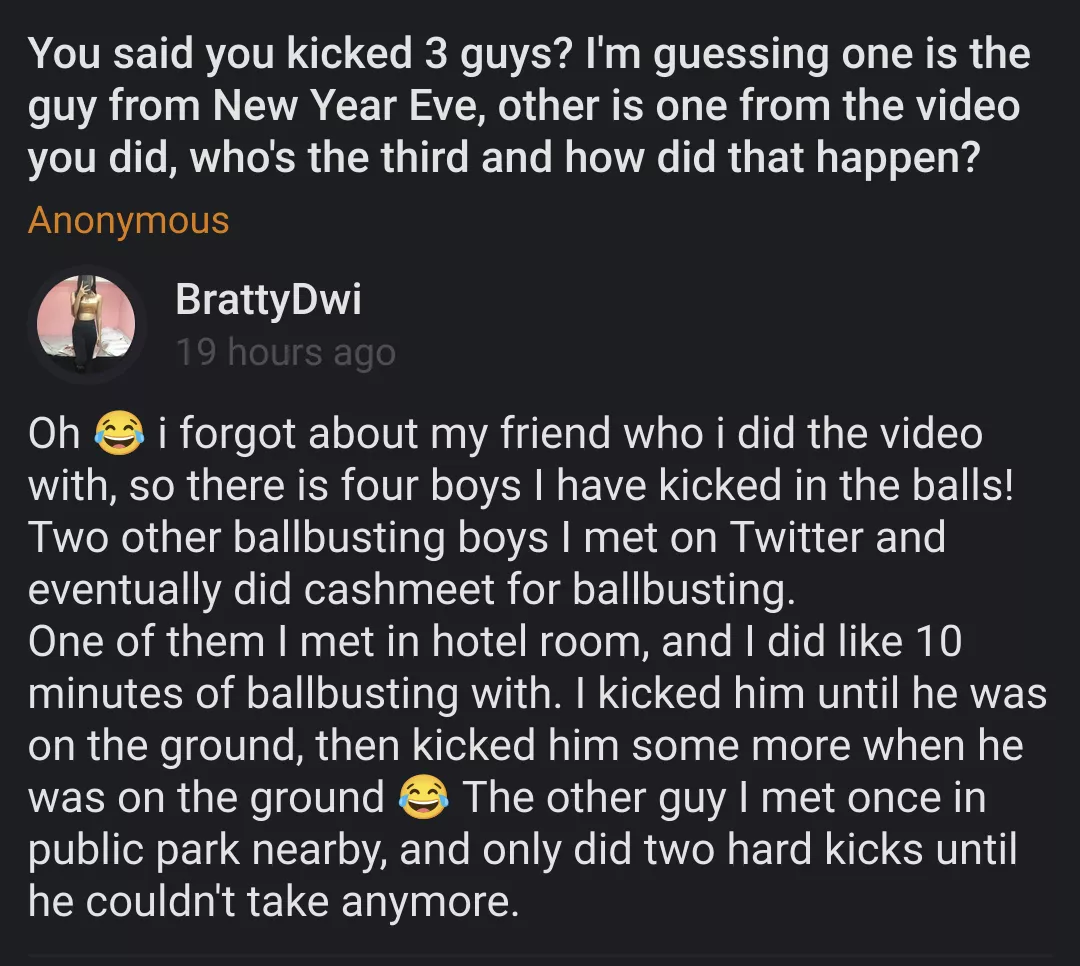1080x966 pixels.
Task: Select the question line starting "You said you kicked"
Action: tap(528, 54)
